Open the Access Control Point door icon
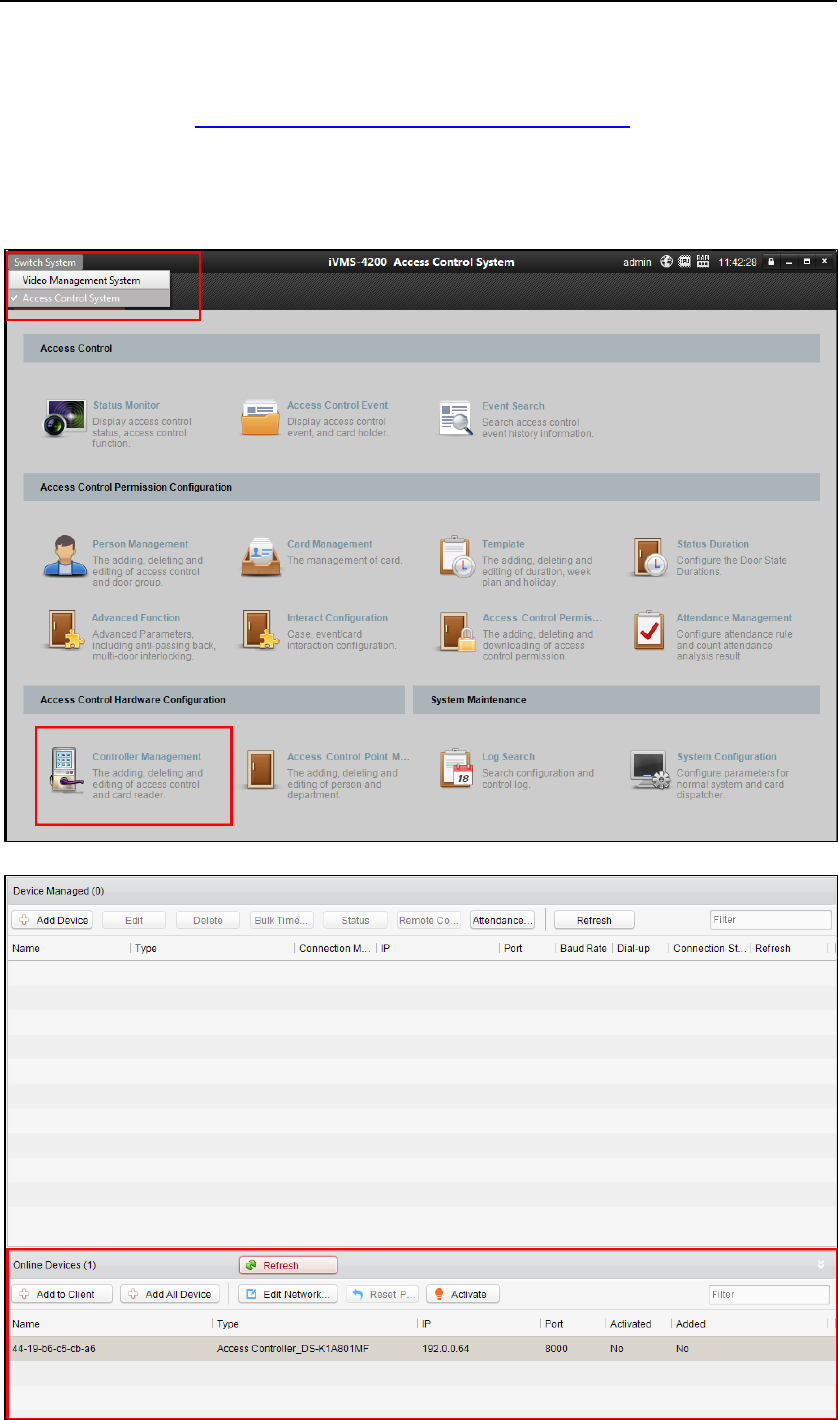The image size is (838, 1420). (261, 771)
